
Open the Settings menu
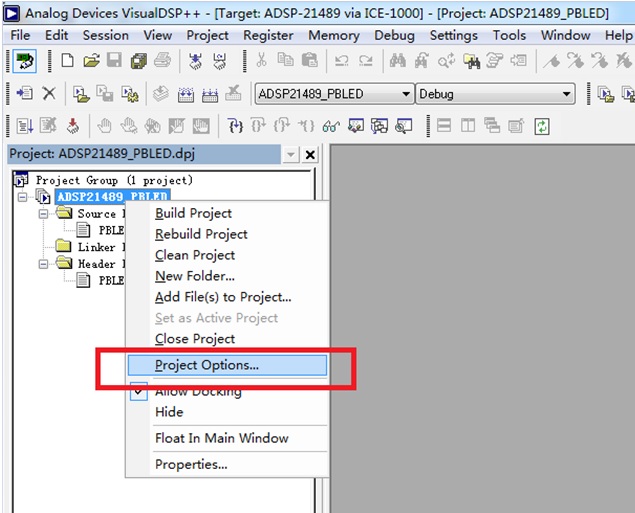[x=454, y=36]
